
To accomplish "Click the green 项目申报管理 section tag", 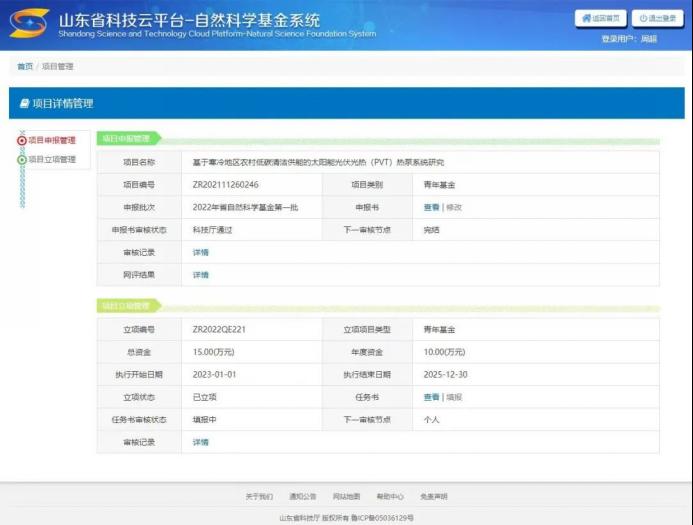I will [x=126, y=139].
